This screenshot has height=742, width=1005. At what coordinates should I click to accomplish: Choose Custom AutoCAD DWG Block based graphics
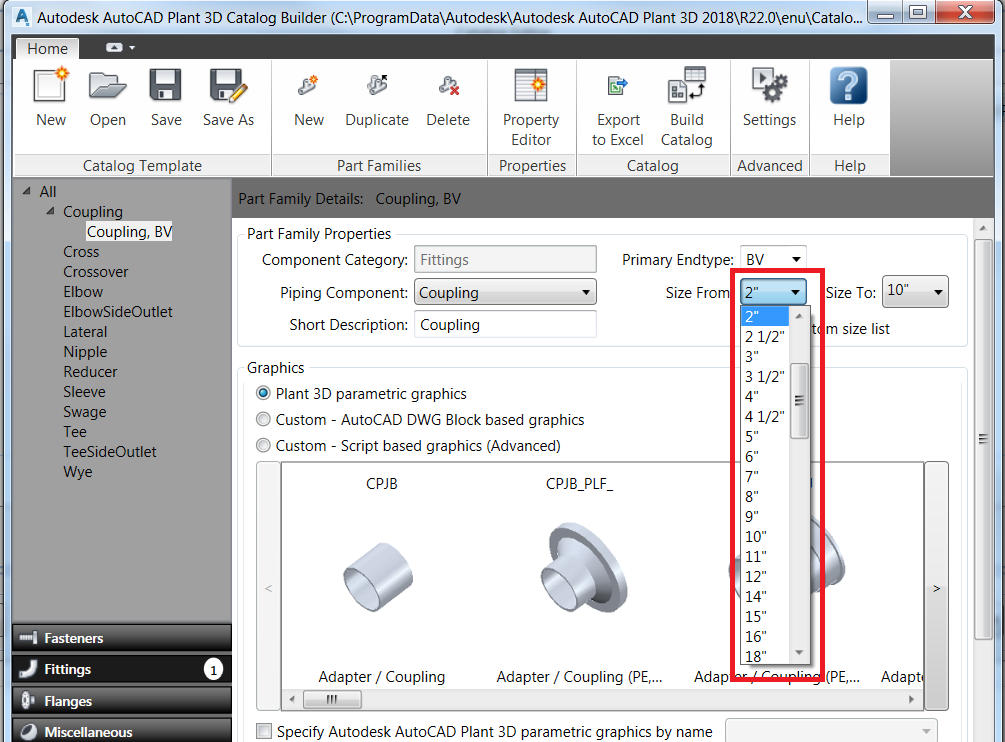pyautogui.click(x=262, y=419)
